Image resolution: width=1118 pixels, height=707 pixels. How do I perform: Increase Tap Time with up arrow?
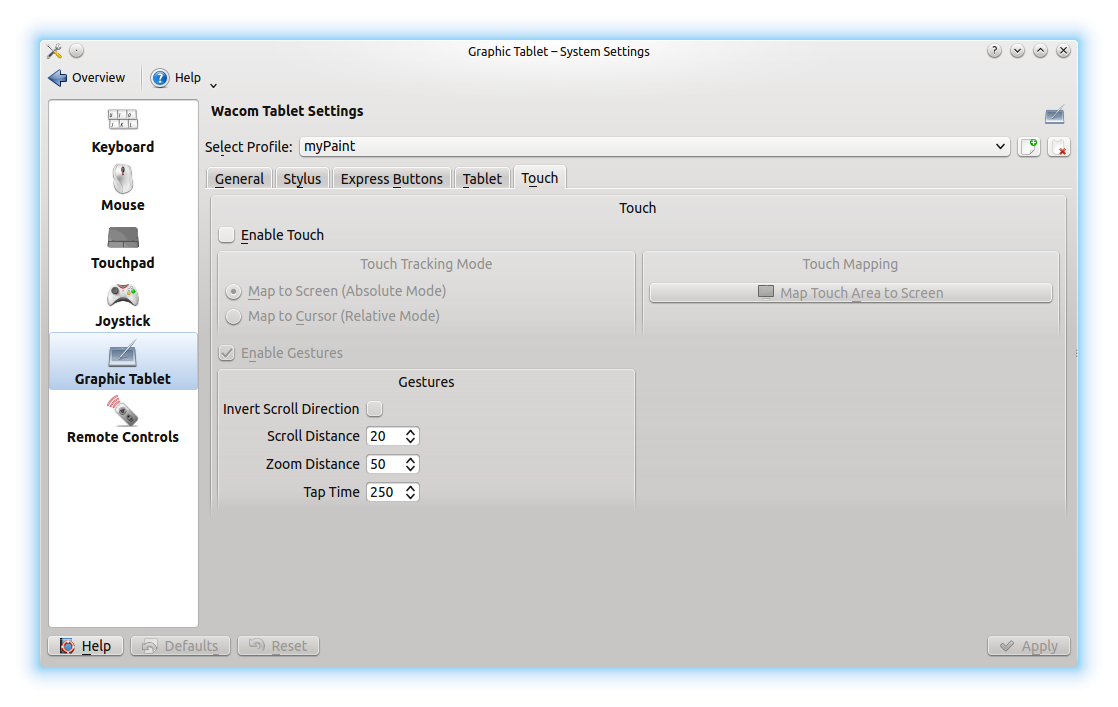pos(411,488)
